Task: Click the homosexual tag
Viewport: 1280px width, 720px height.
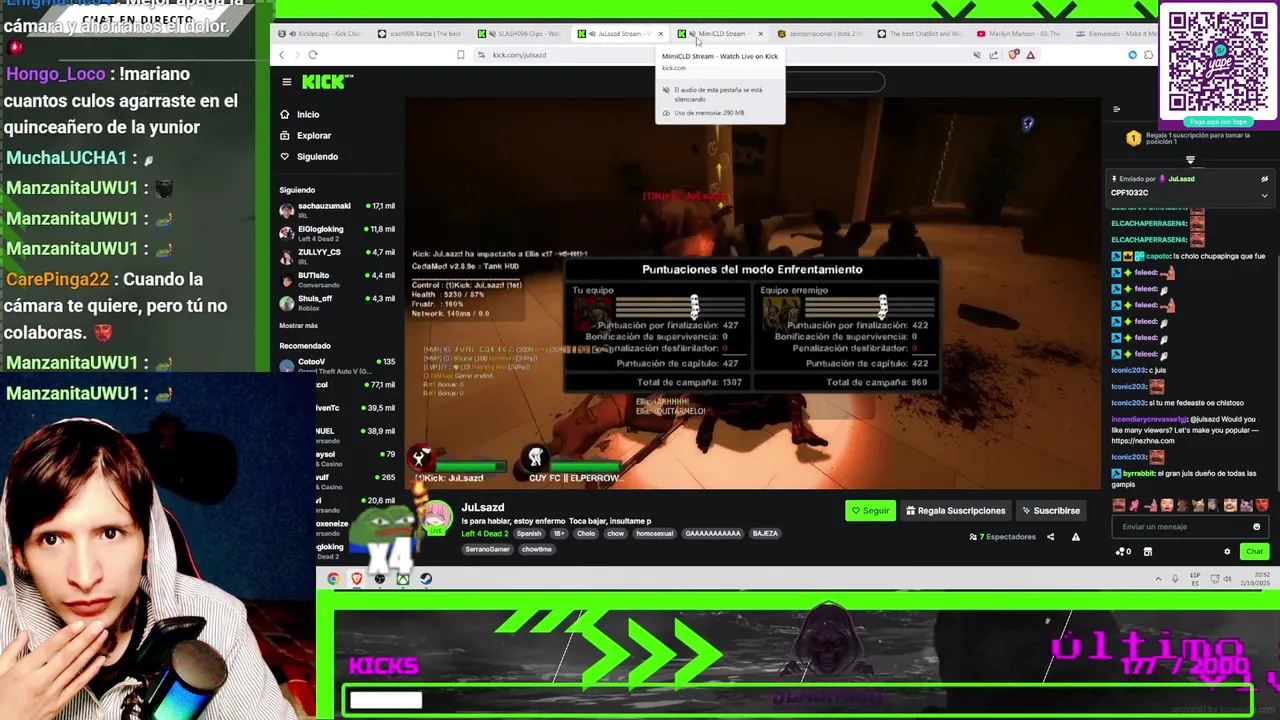Action: pos(654,533)
